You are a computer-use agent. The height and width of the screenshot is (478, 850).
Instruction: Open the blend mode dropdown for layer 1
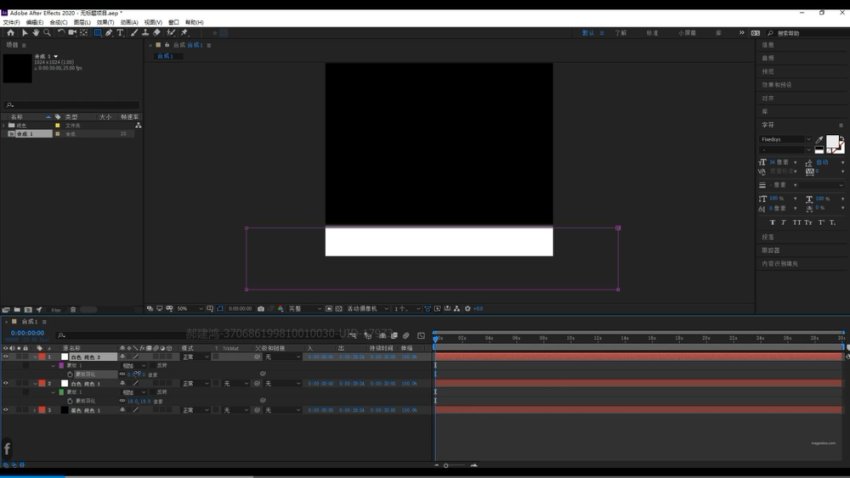click(x=195, y=357)
